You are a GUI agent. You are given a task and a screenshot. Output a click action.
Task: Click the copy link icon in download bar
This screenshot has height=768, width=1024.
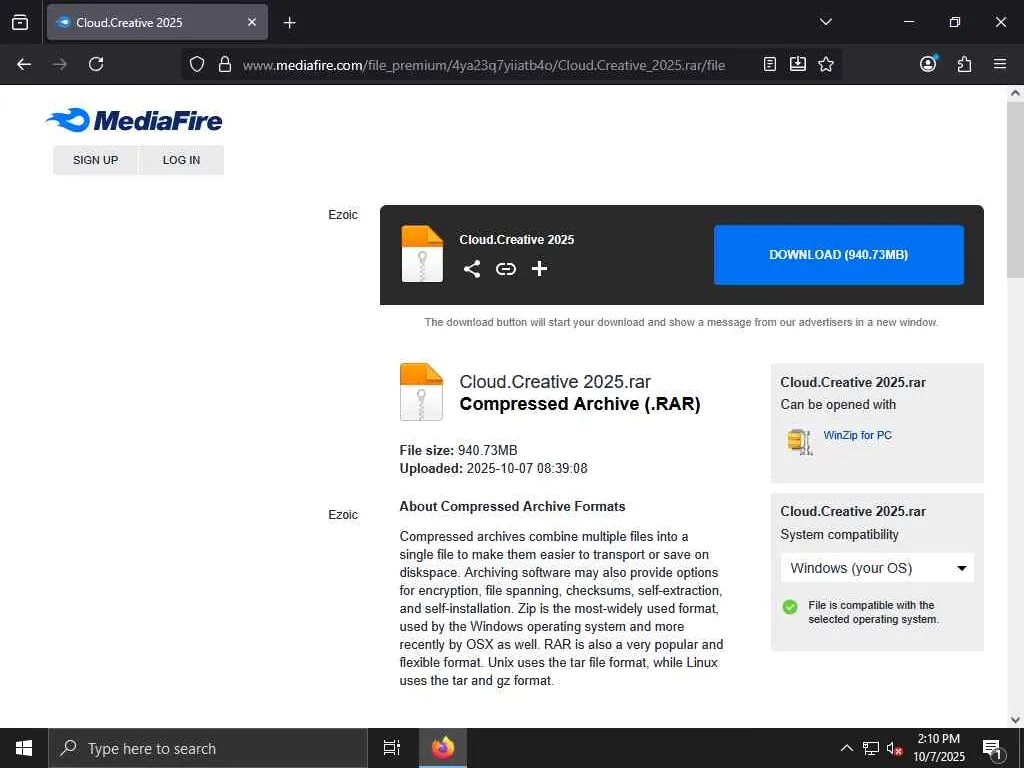(505, 268)
